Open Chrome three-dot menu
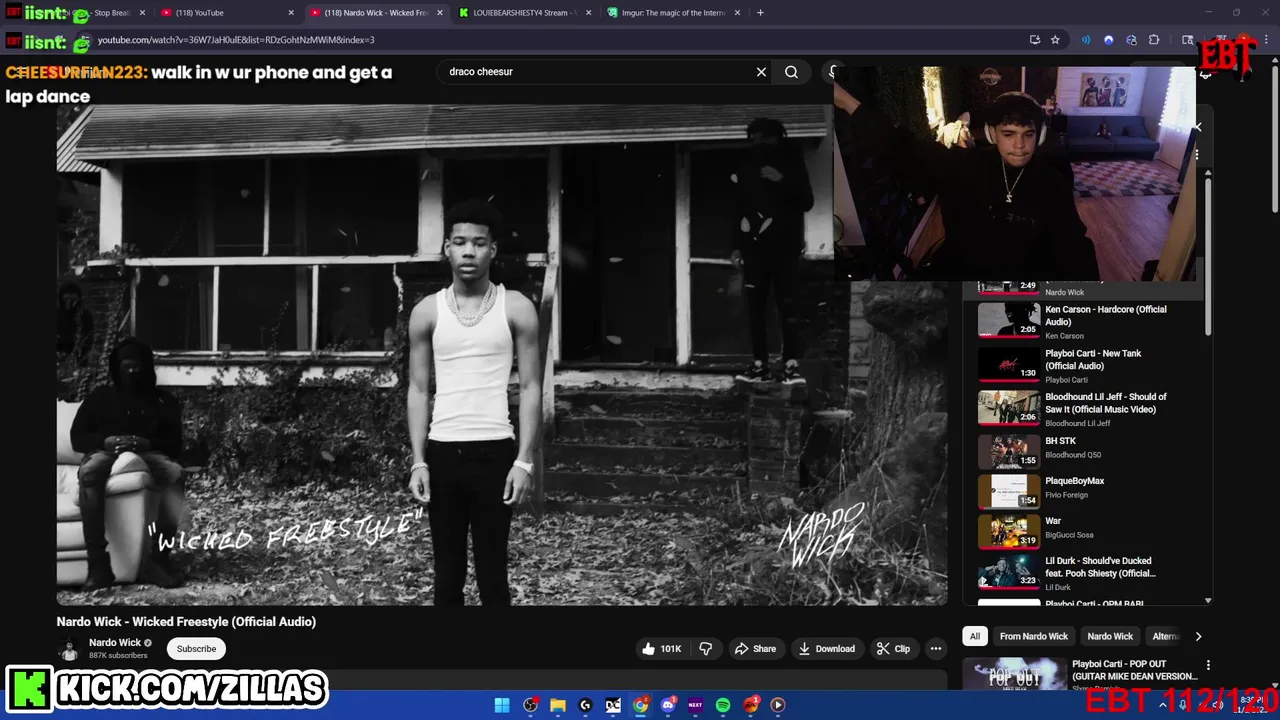The width and height of the screenshot is (1280, 720). pyautogui.click(x=1266, y=40)
